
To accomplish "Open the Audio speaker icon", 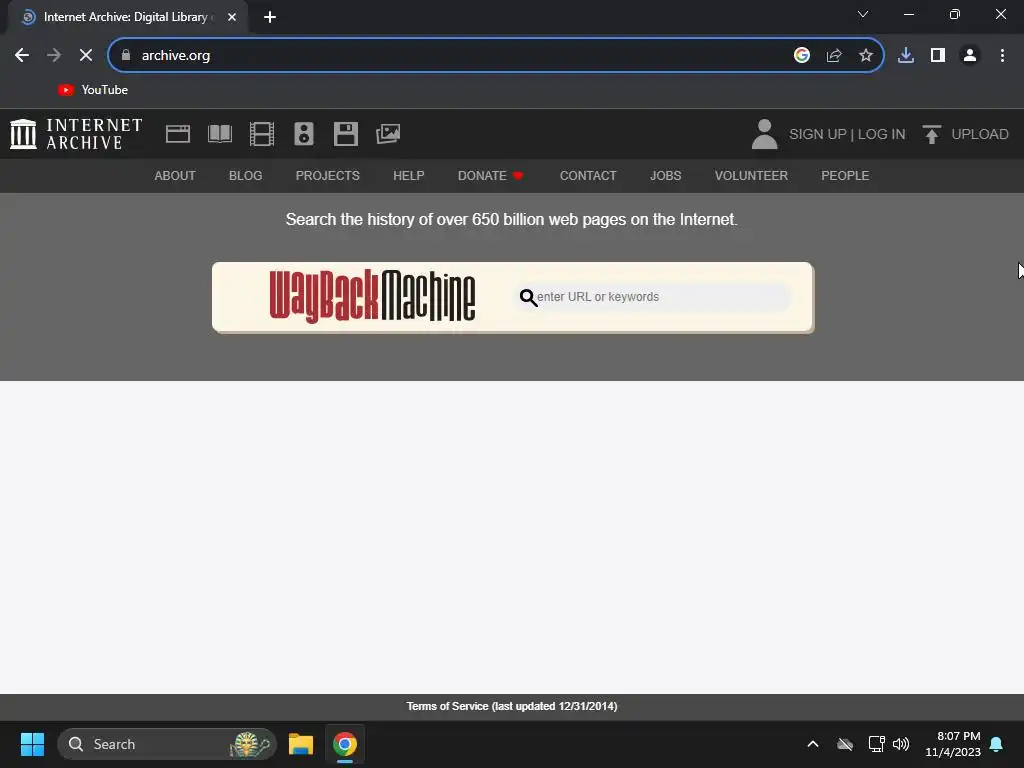I will coord(304,134).
